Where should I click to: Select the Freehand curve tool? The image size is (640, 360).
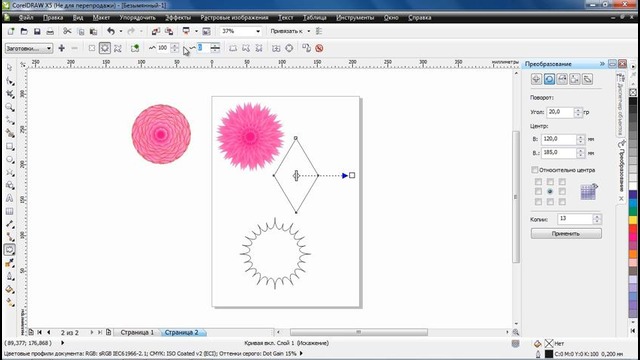[10, 120]
